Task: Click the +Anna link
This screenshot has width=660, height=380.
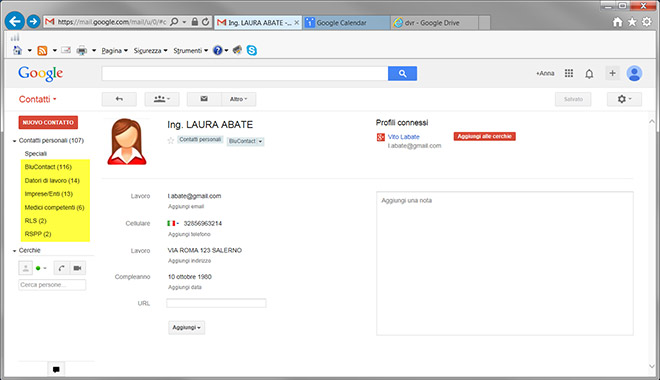Action: point(545,73)
